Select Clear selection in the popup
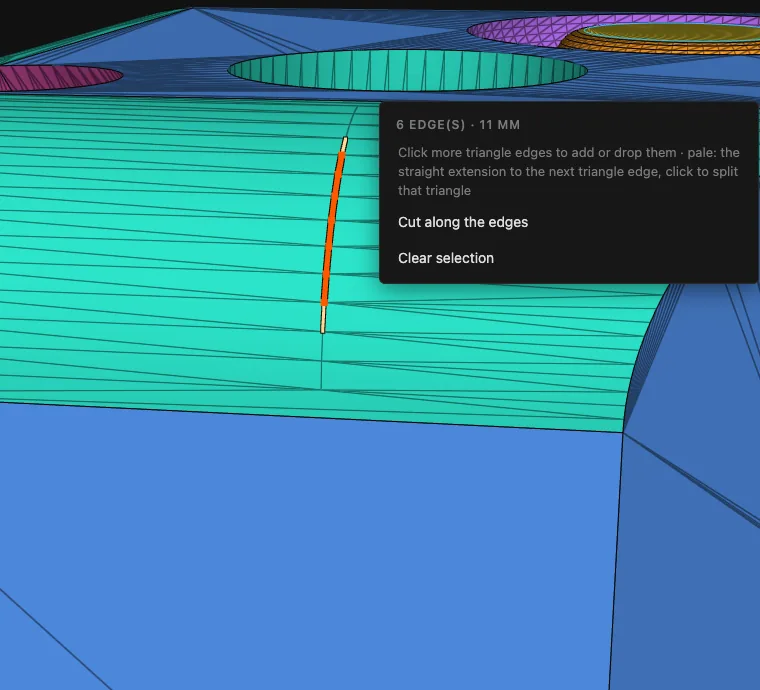760x690 pixels. point(446,258)
